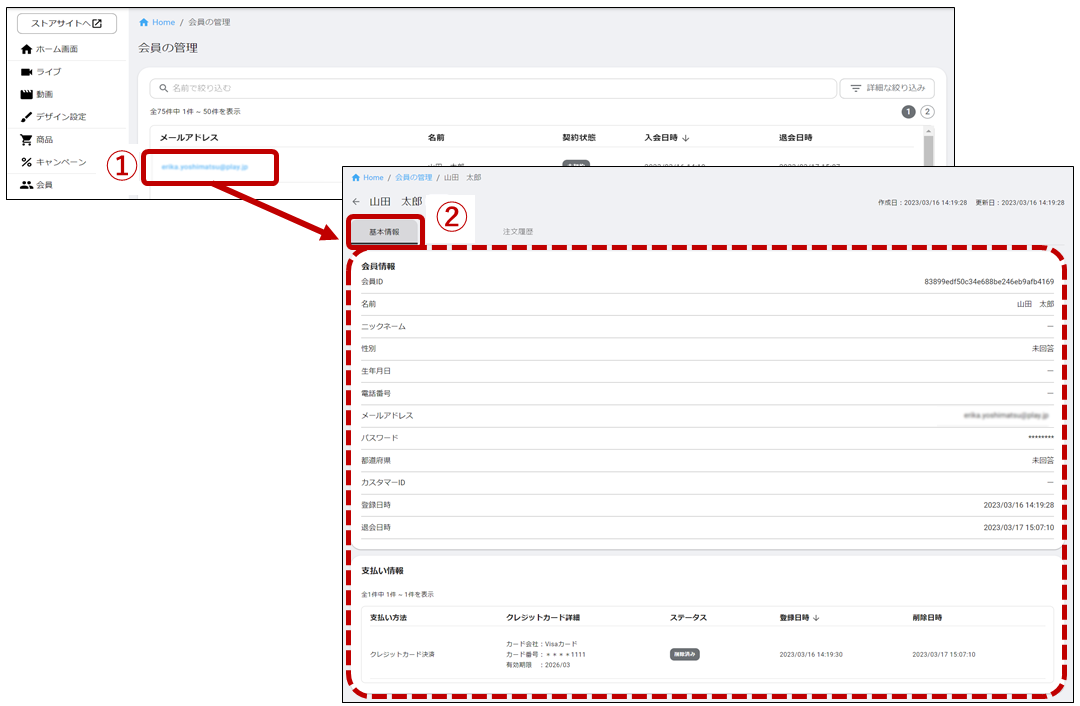Go to page 1 of member list

click(x=908, y=112)
